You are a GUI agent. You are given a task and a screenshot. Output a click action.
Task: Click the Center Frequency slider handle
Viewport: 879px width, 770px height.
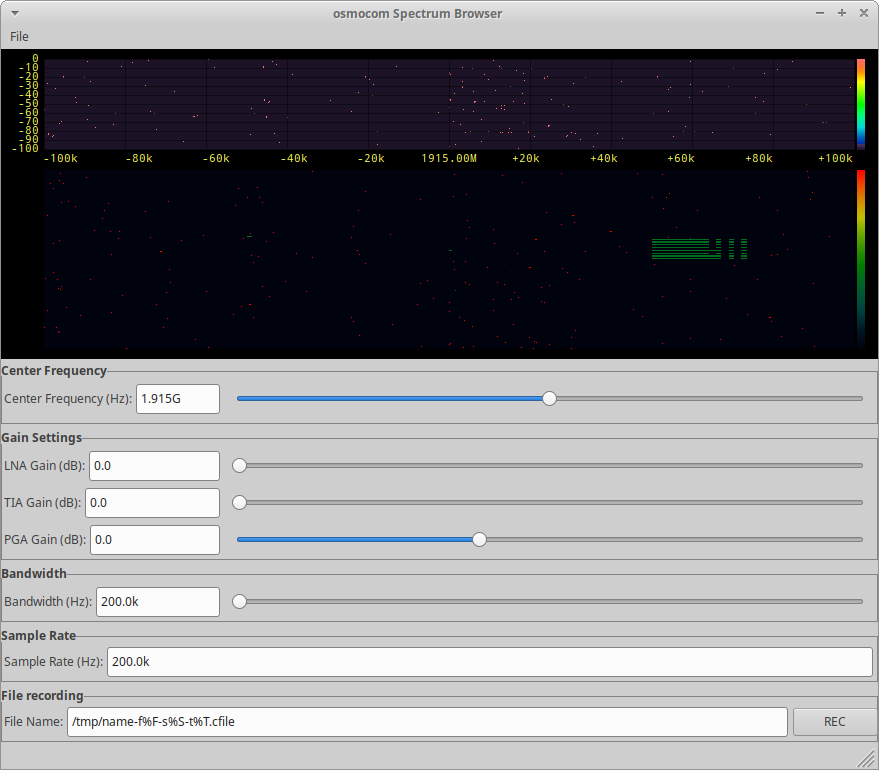coord(549,398)
